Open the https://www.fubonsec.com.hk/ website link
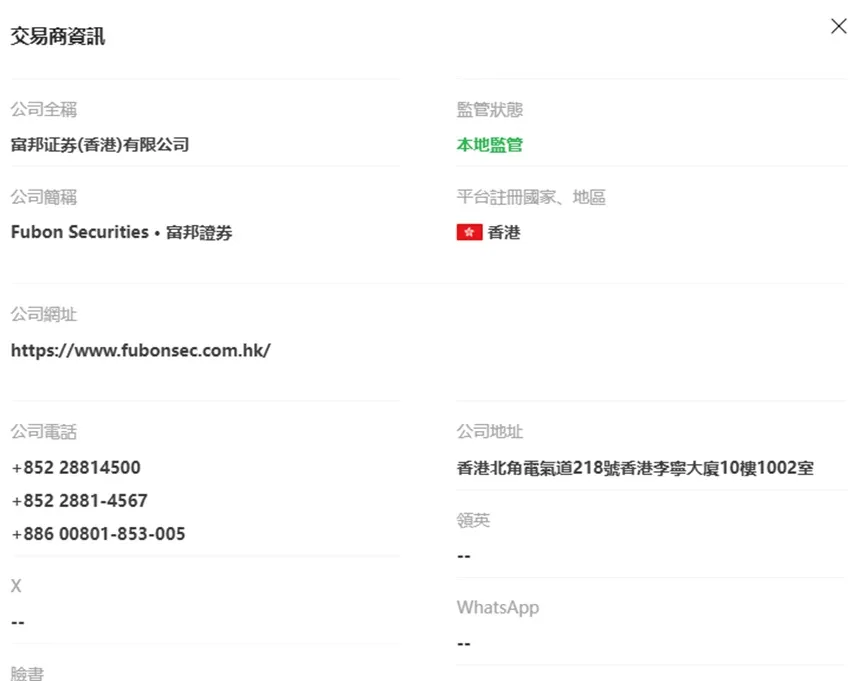865x681 pixels. [x=141, y=350]
